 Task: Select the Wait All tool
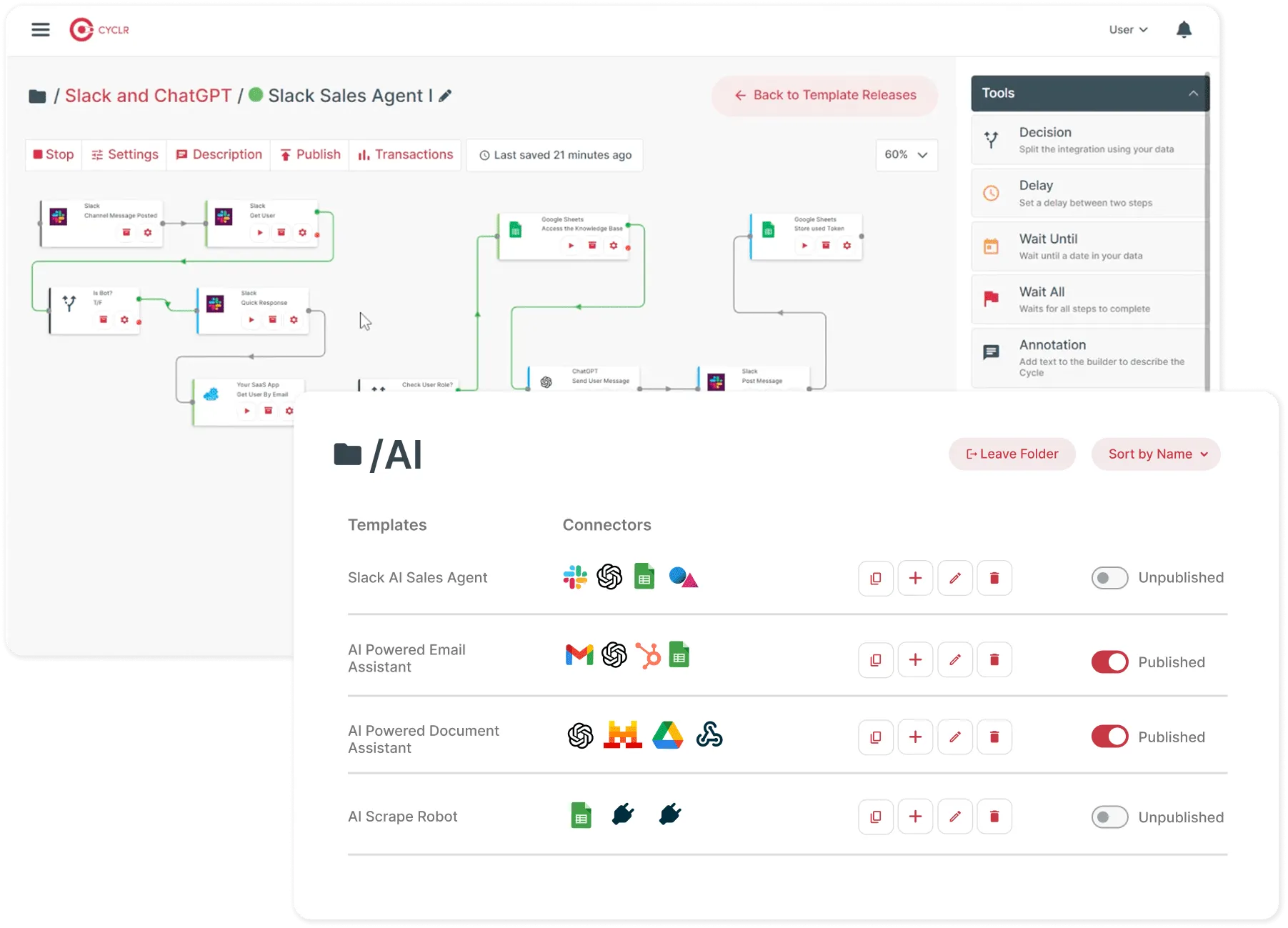(x=1042, y=298)
